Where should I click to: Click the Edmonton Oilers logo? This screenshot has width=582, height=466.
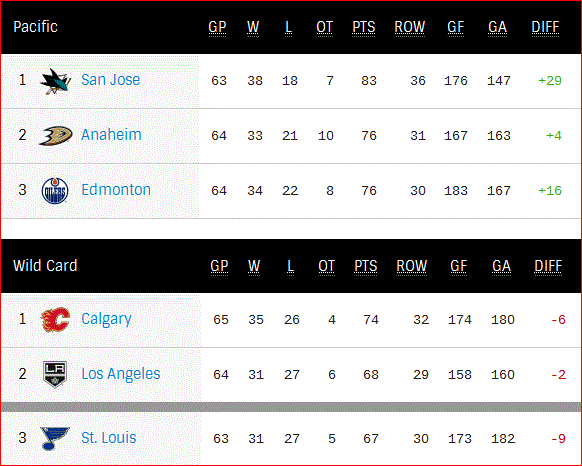click(55, 191)
